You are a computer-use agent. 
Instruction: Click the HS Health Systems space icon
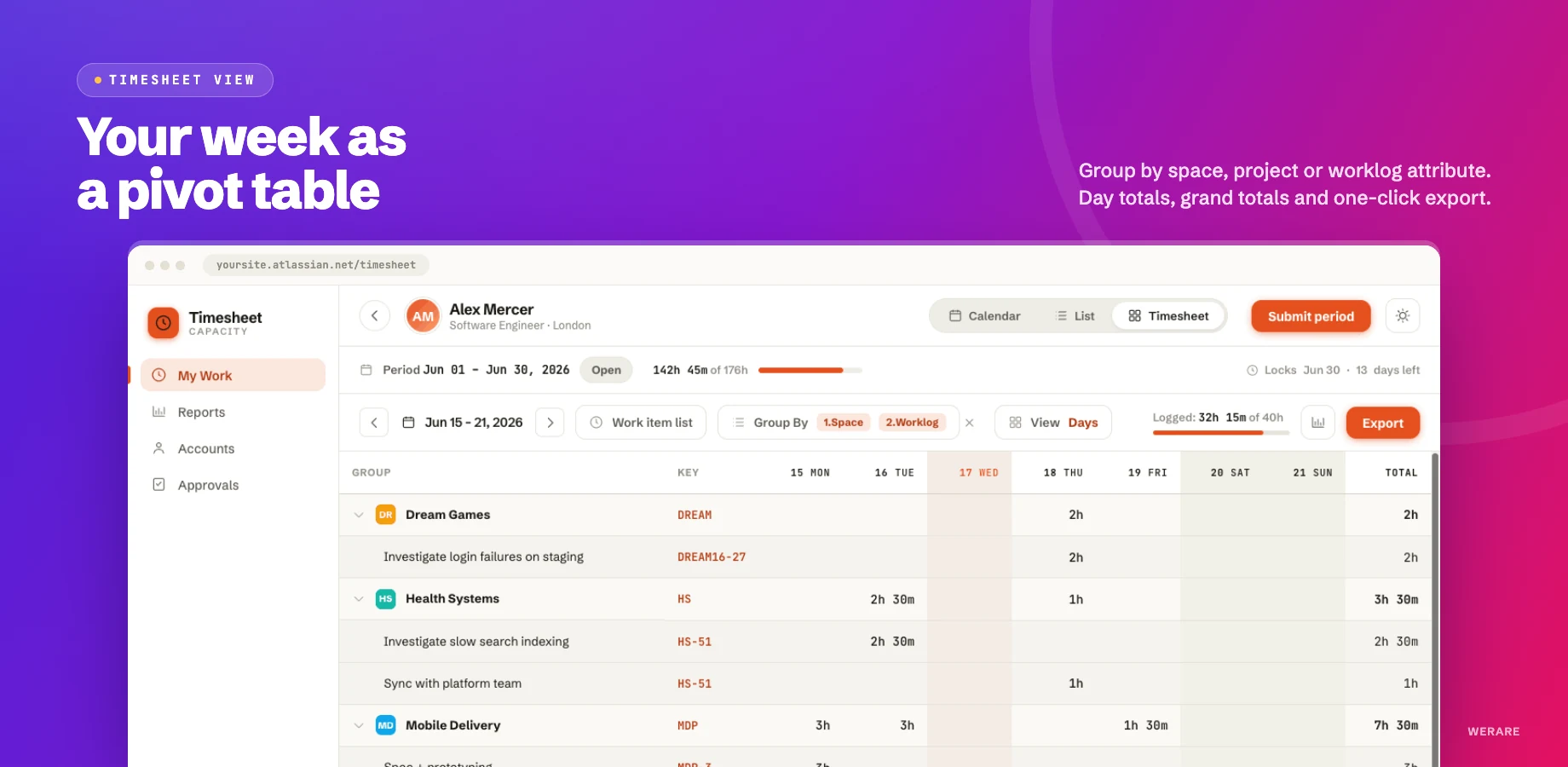[x=385, y=599]
